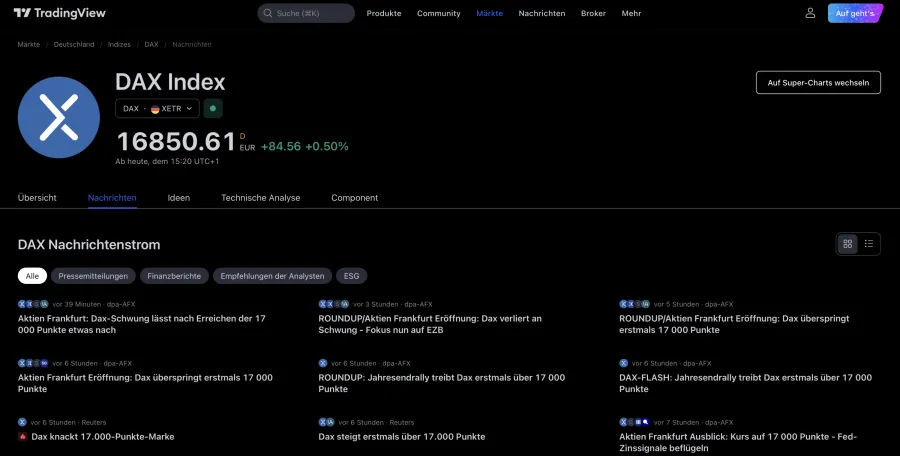
Task: Click symbol icon above 'DAX-FLASH' article
Action: click(623, 364)
